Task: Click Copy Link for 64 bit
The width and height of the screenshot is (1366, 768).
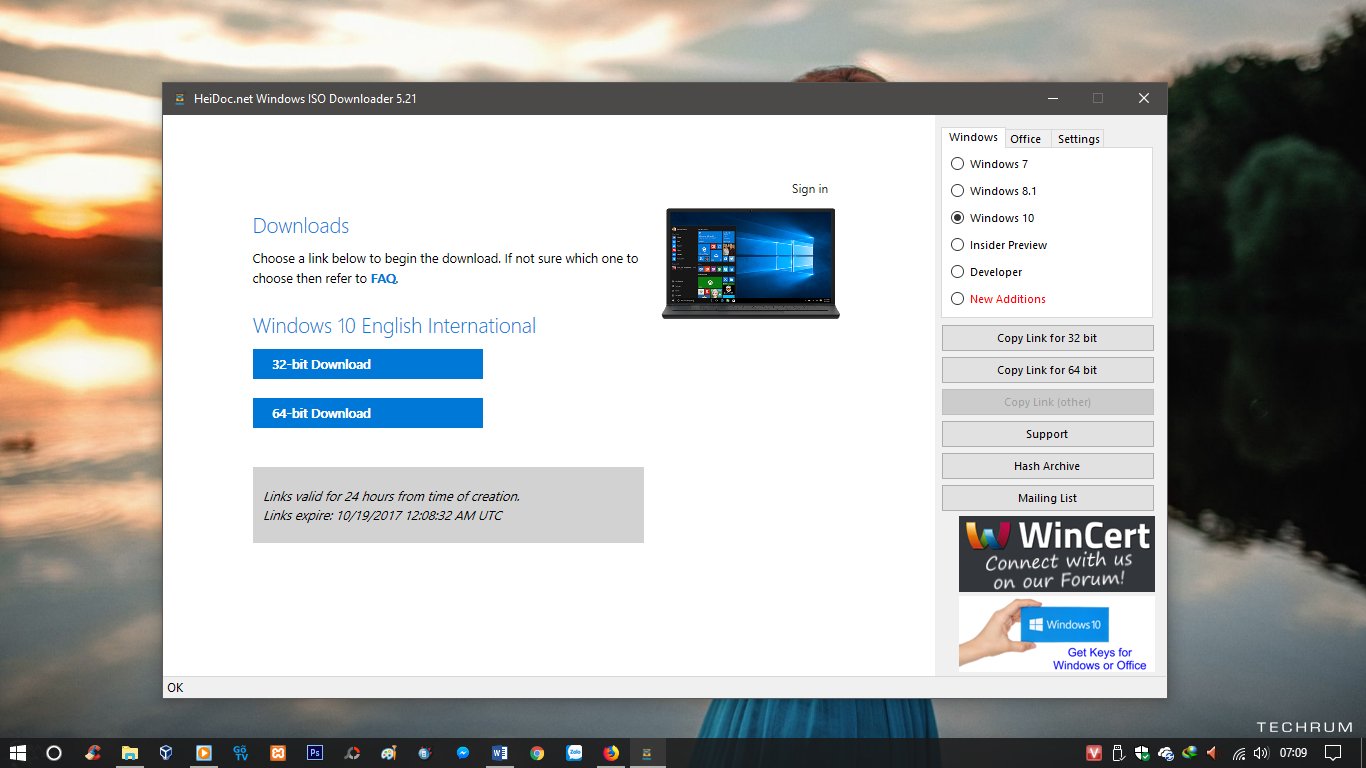Action: point(1047,370)
